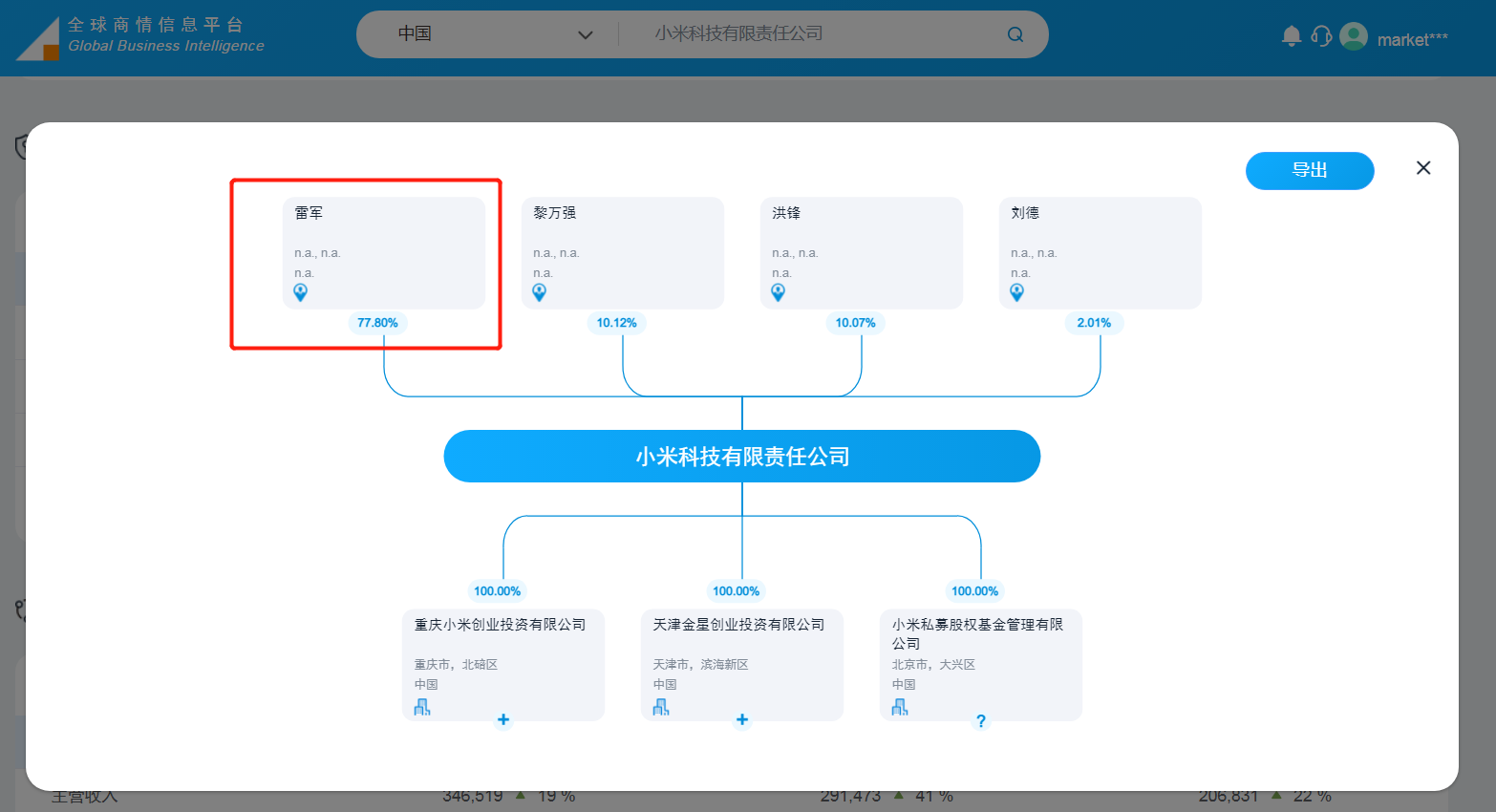
Task: Click location text 北京市，大兴区
Action: click(x=933, y=664)
